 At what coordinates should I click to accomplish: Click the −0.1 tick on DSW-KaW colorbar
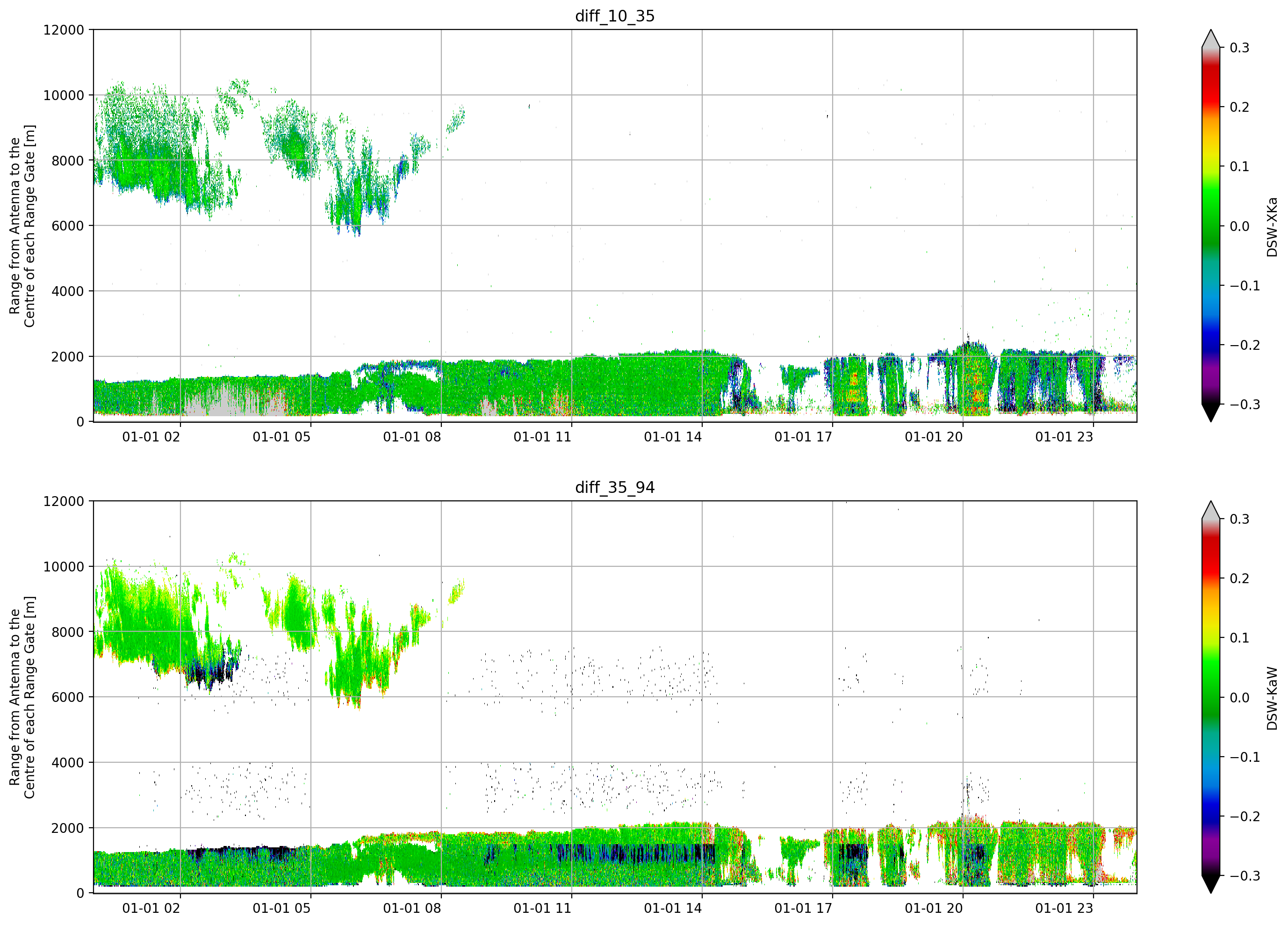pyautogui.click(x=1245, y=758)
